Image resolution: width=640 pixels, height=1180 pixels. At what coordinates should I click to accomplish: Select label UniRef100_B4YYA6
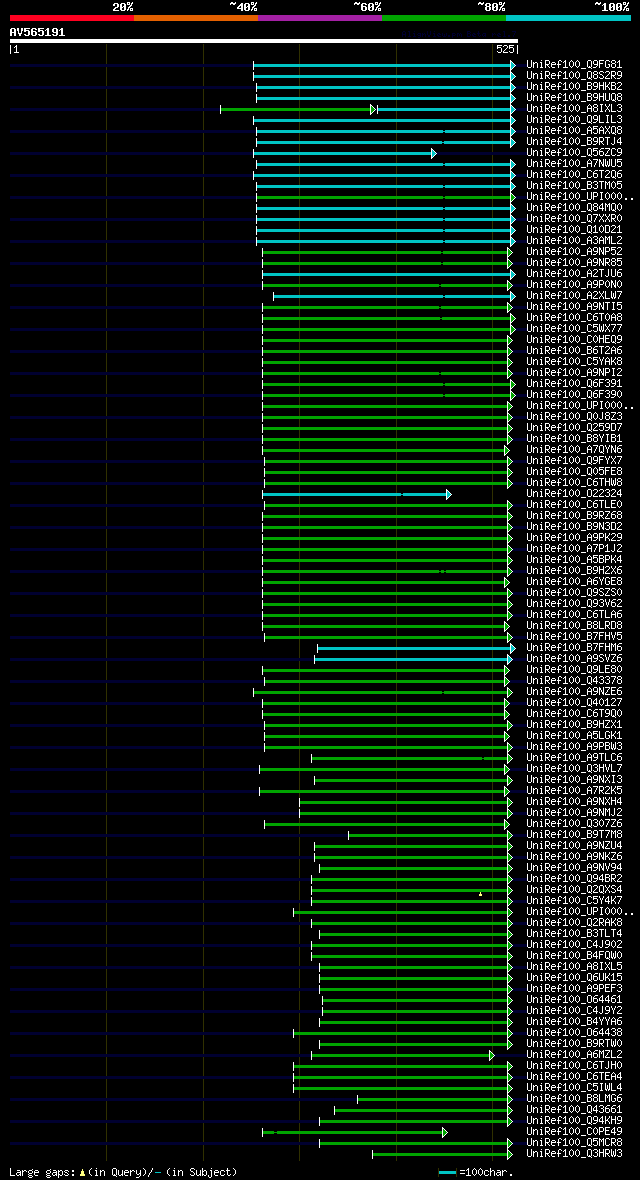(x=574, y=1020)
